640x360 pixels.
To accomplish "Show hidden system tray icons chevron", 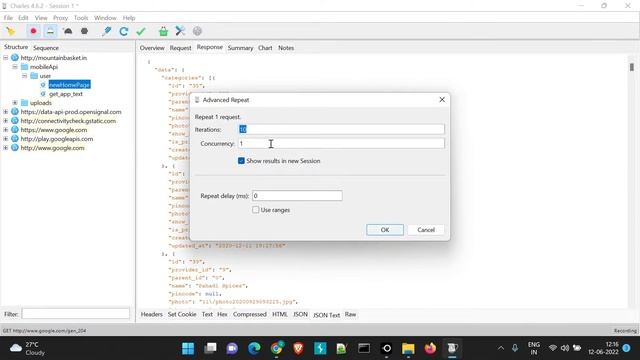I will click(x=500, y=348).
